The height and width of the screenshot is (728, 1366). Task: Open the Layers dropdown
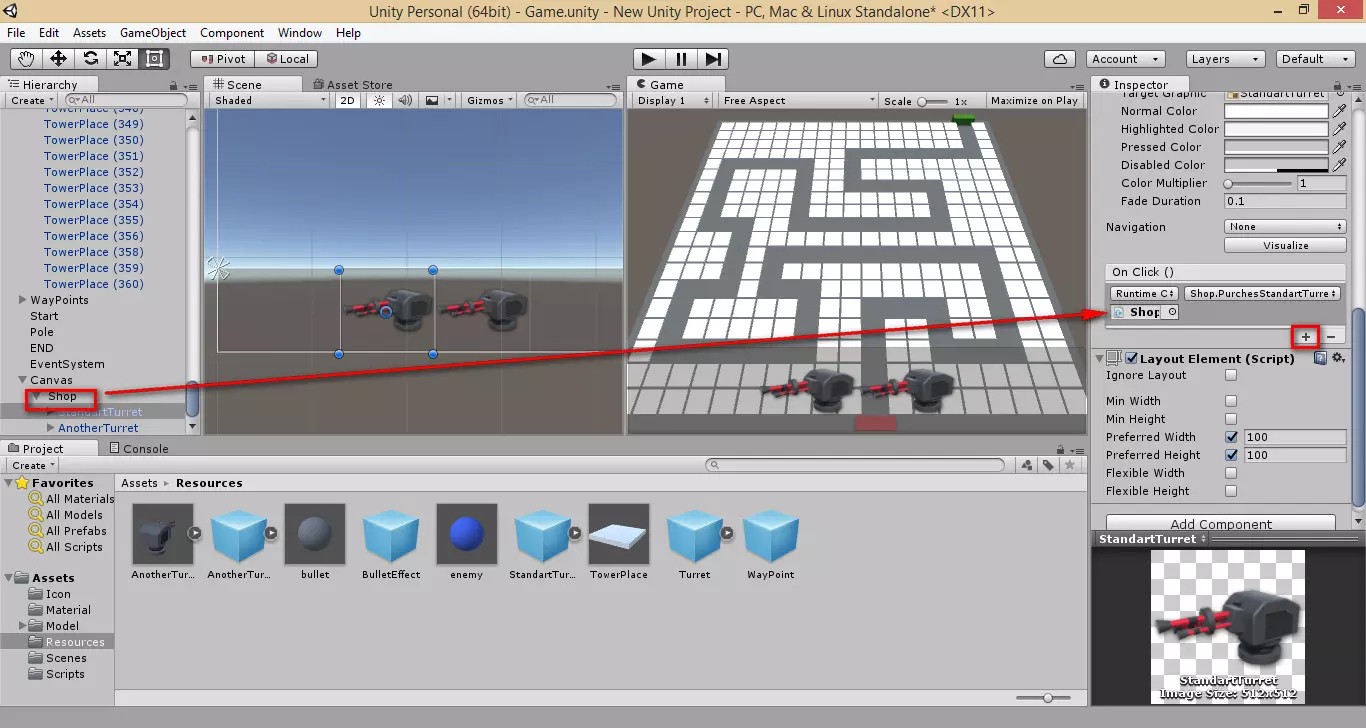(1225, 59)
